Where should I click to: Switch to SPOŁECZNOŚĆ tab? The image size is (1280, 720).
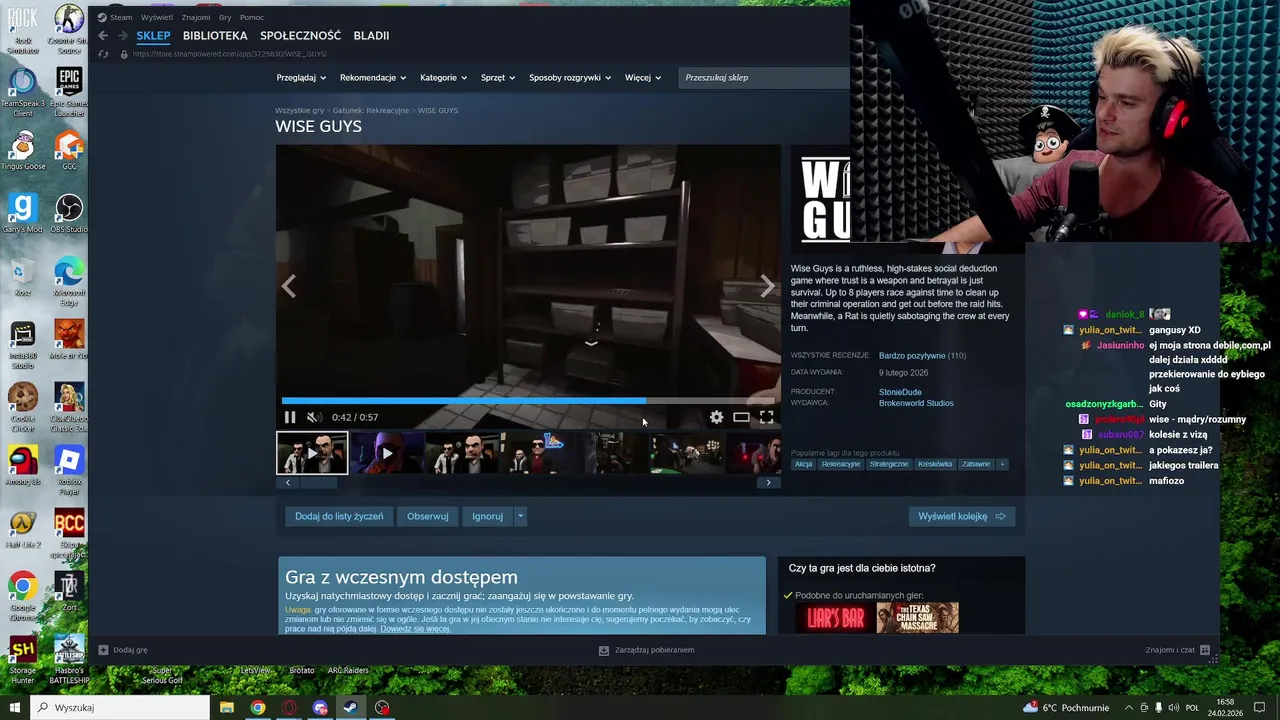point(301,35)
